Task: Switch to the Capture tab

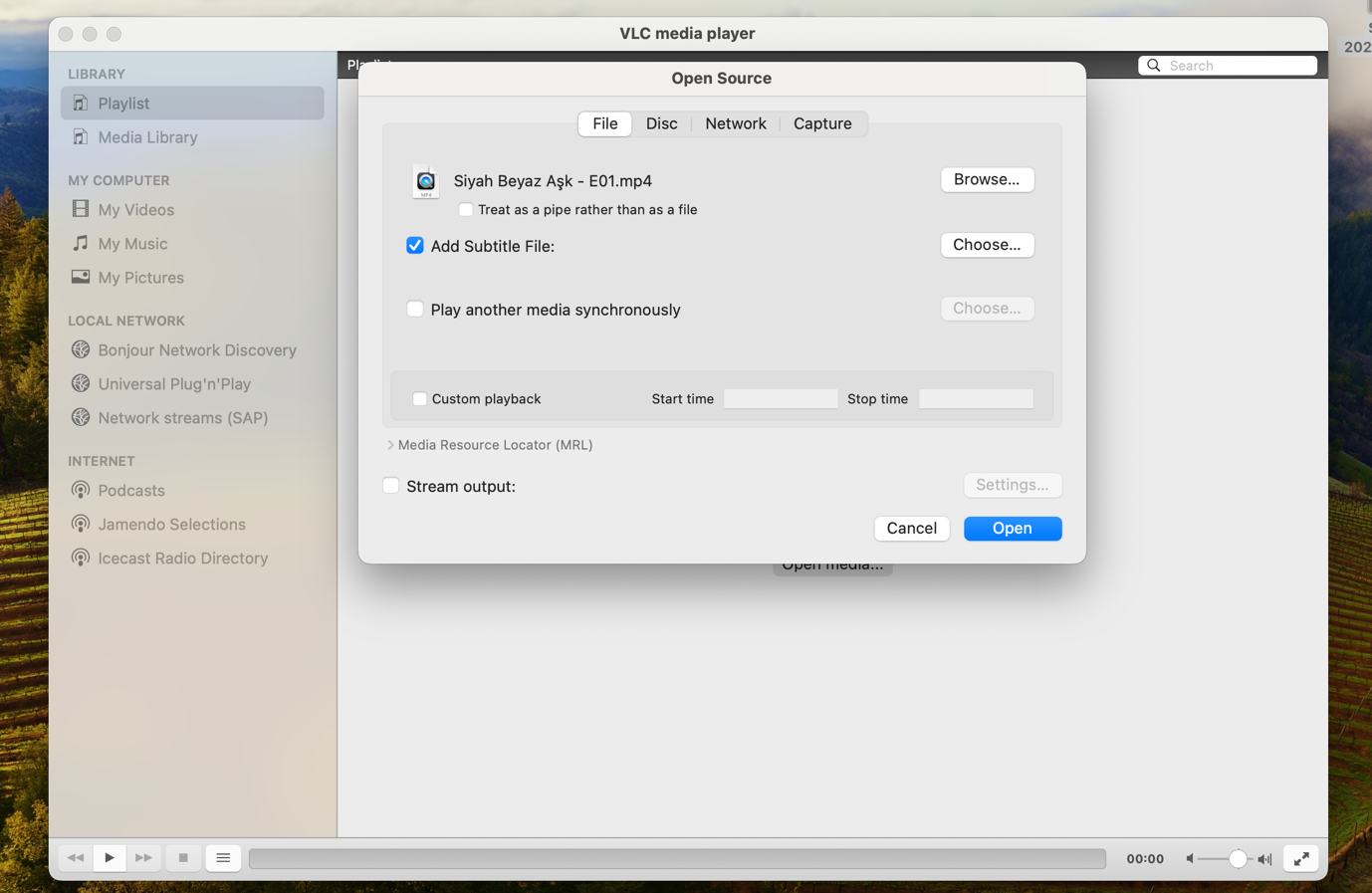Action: pyautogui.click(x=822, y=123)
